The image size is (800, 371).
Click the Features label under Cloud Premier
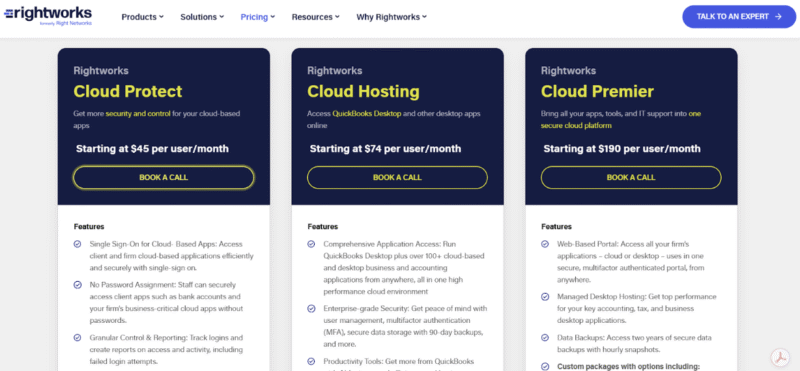click(556, 227)
